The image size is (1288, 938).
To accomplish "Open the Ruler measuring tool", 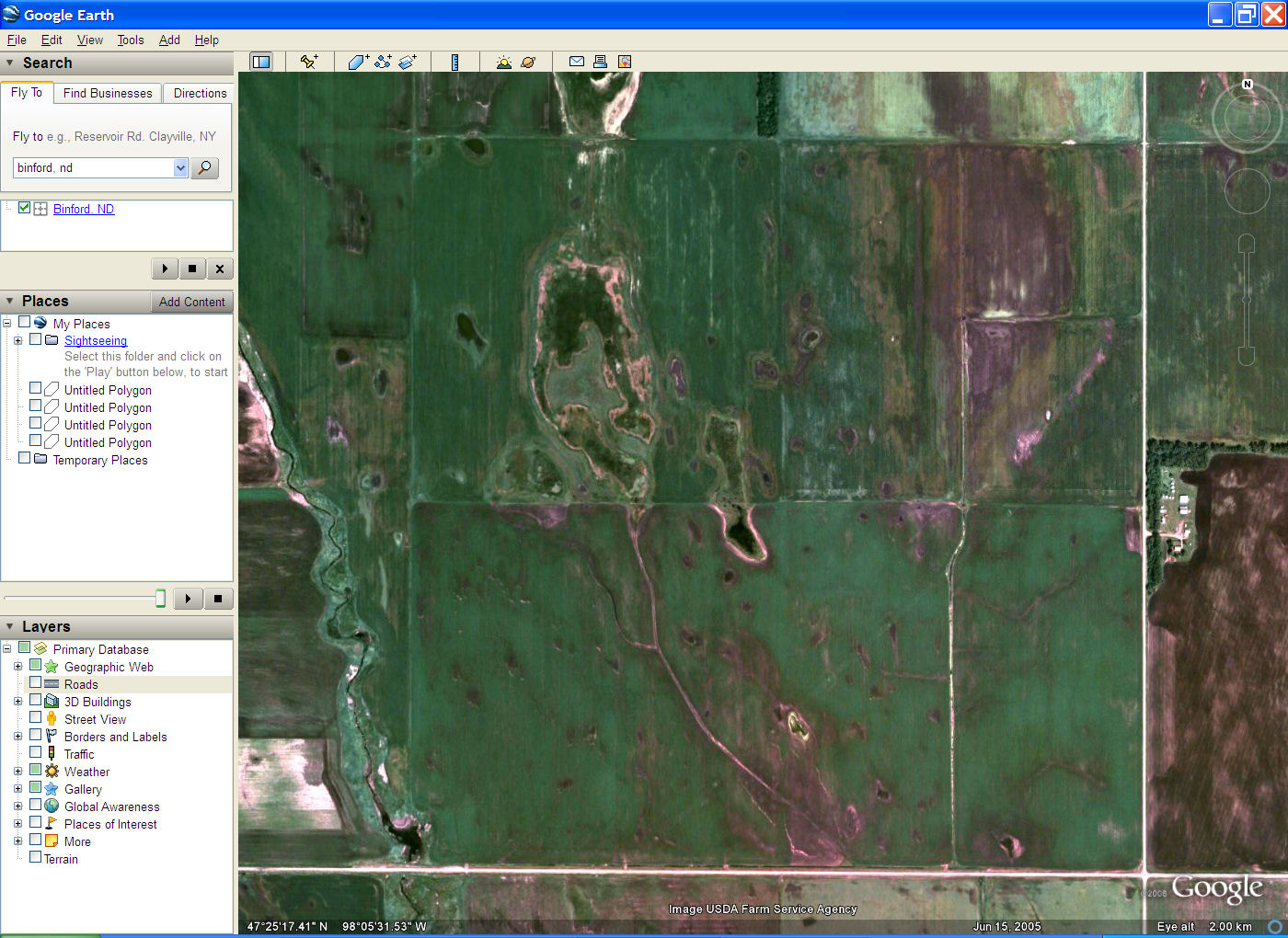I will [x=454, y=62].
